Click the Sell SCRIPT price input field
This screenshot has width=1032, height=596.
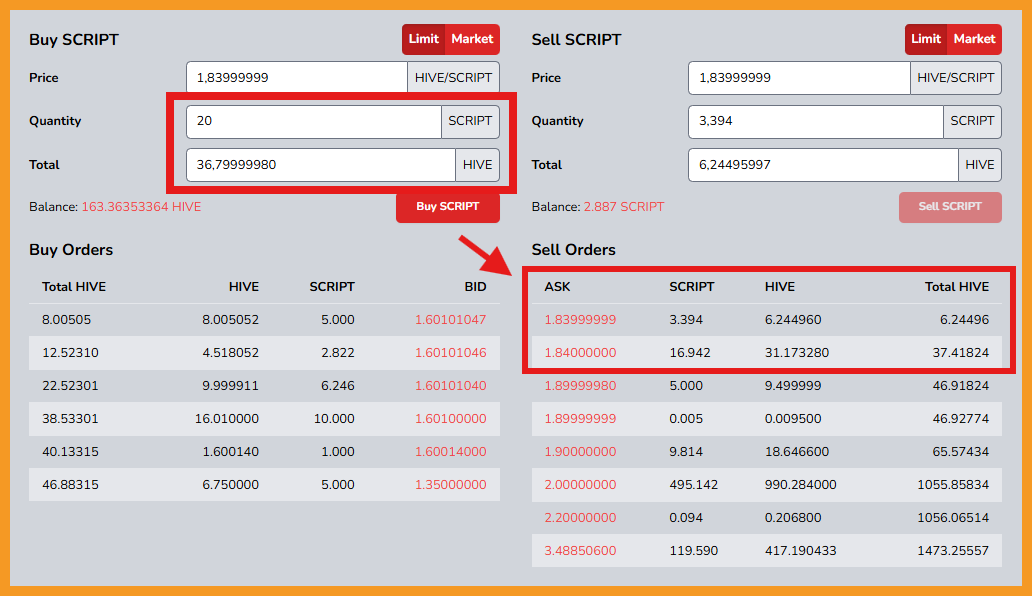[x=799, y=78]
